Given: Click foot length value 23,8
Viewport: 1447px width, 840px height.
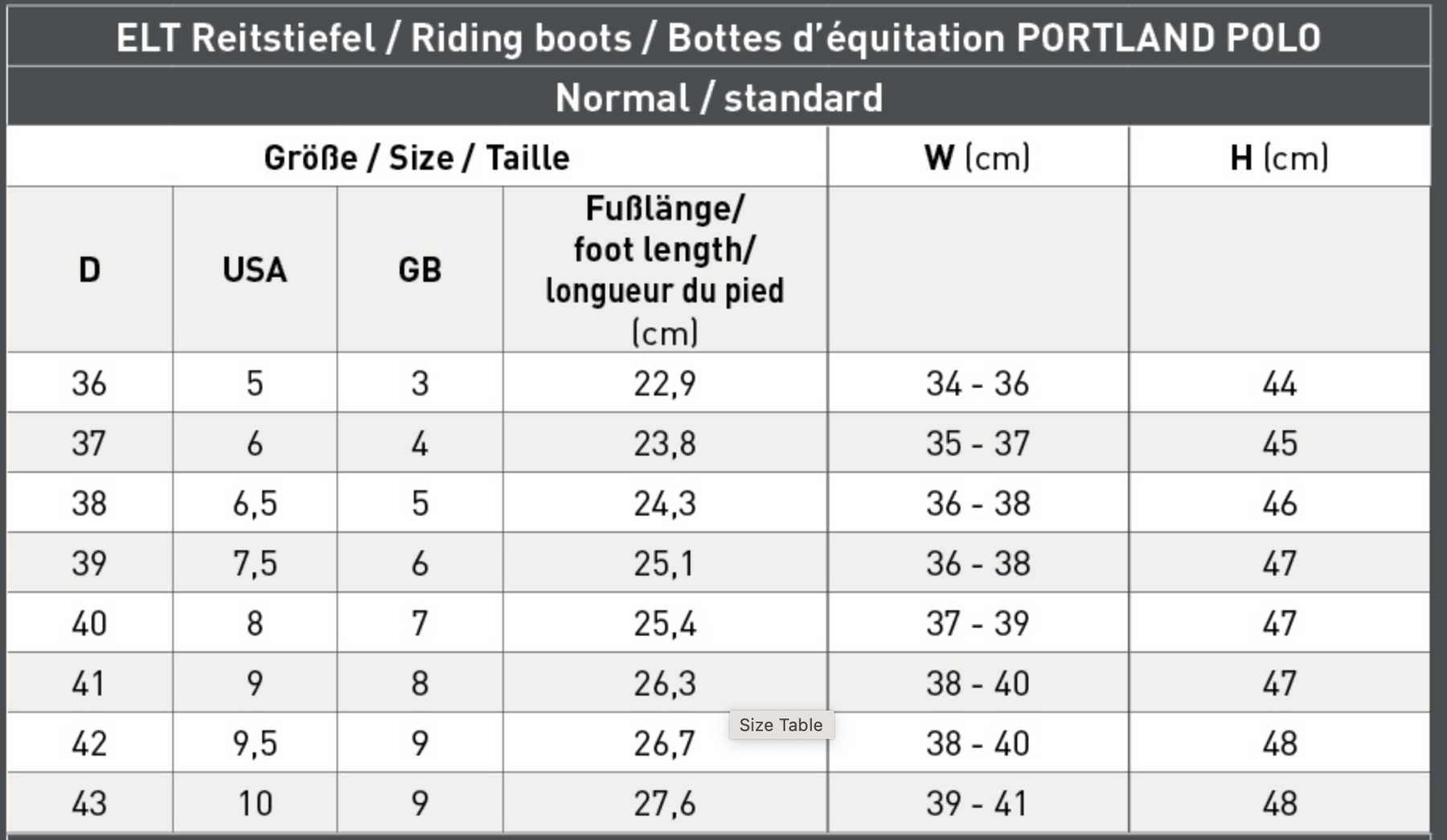Looking at the screenshot, I should [665, 443].
